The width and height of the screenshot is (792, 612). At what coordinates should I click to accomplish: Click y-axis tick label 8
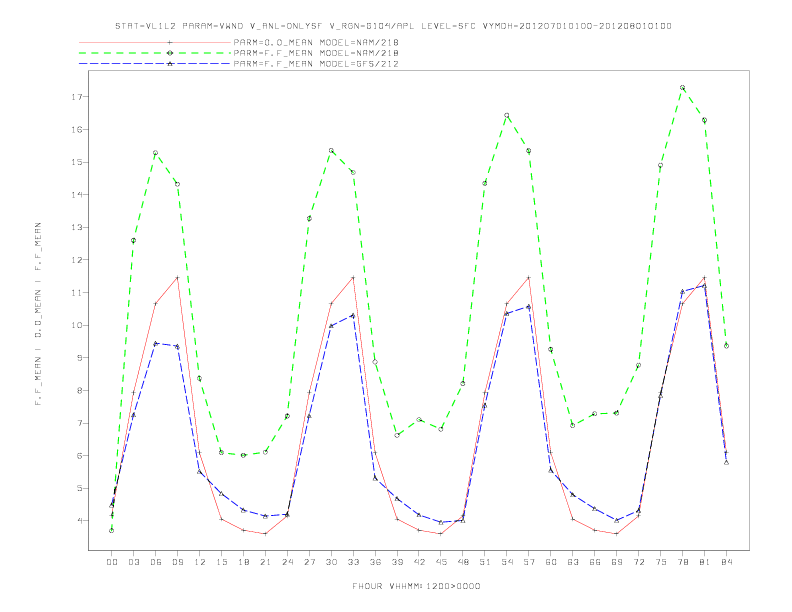(79, 390)
